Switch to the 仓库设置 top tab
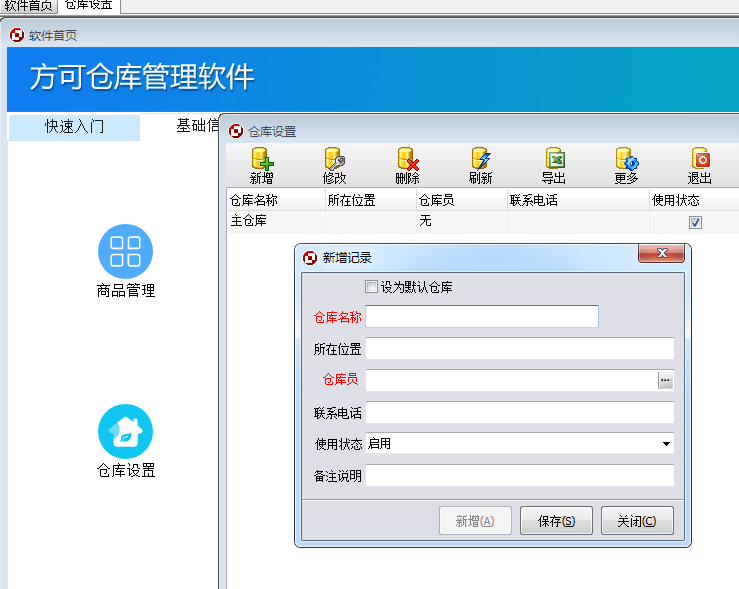This screenshot has width=739, height=589. coord(89,6)
